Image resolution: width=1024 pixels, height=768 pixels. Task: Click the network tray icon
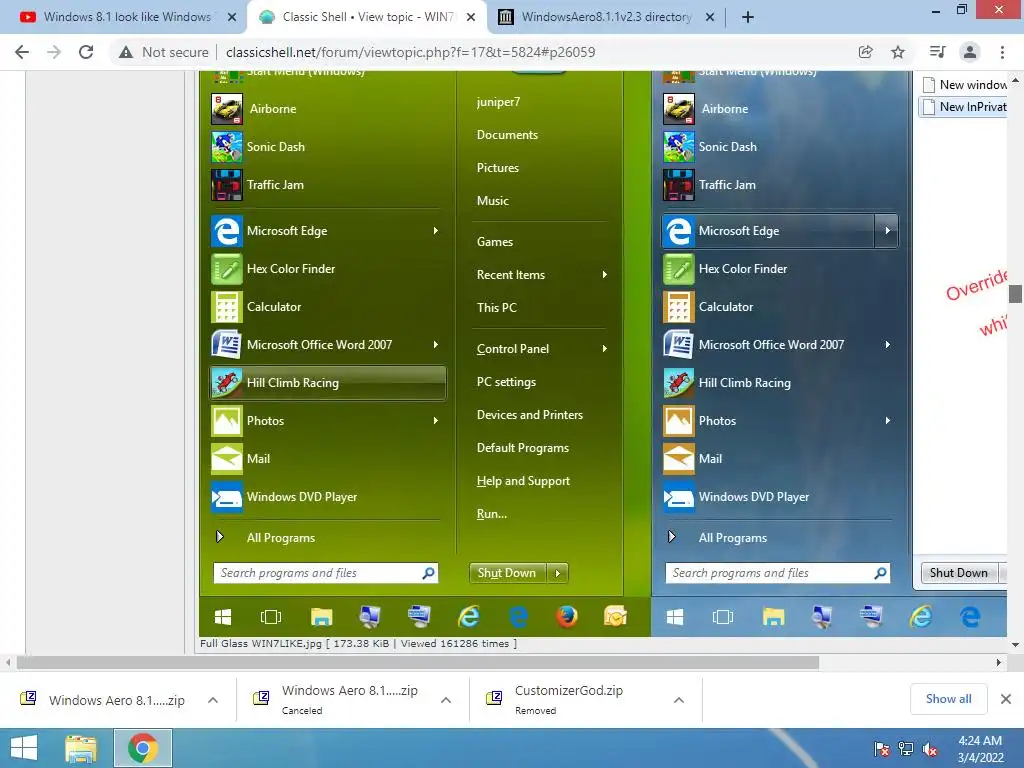tap(906, 749)
